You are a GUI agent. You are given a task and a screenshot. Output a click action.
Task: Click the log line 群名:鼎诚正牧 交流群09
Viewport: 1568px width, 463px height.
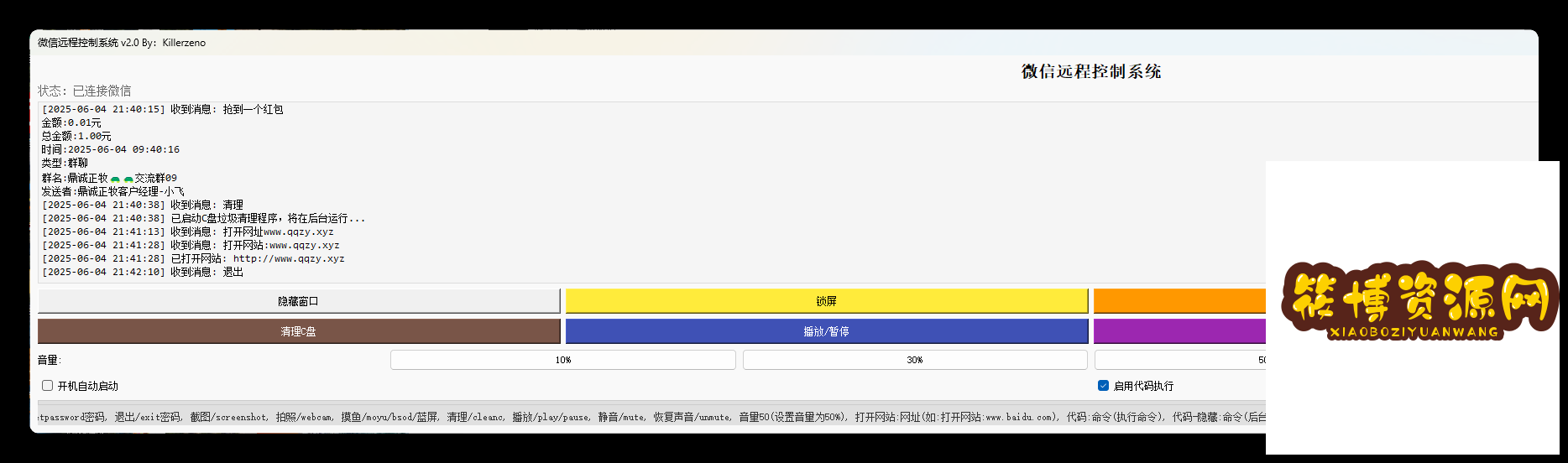109,178
